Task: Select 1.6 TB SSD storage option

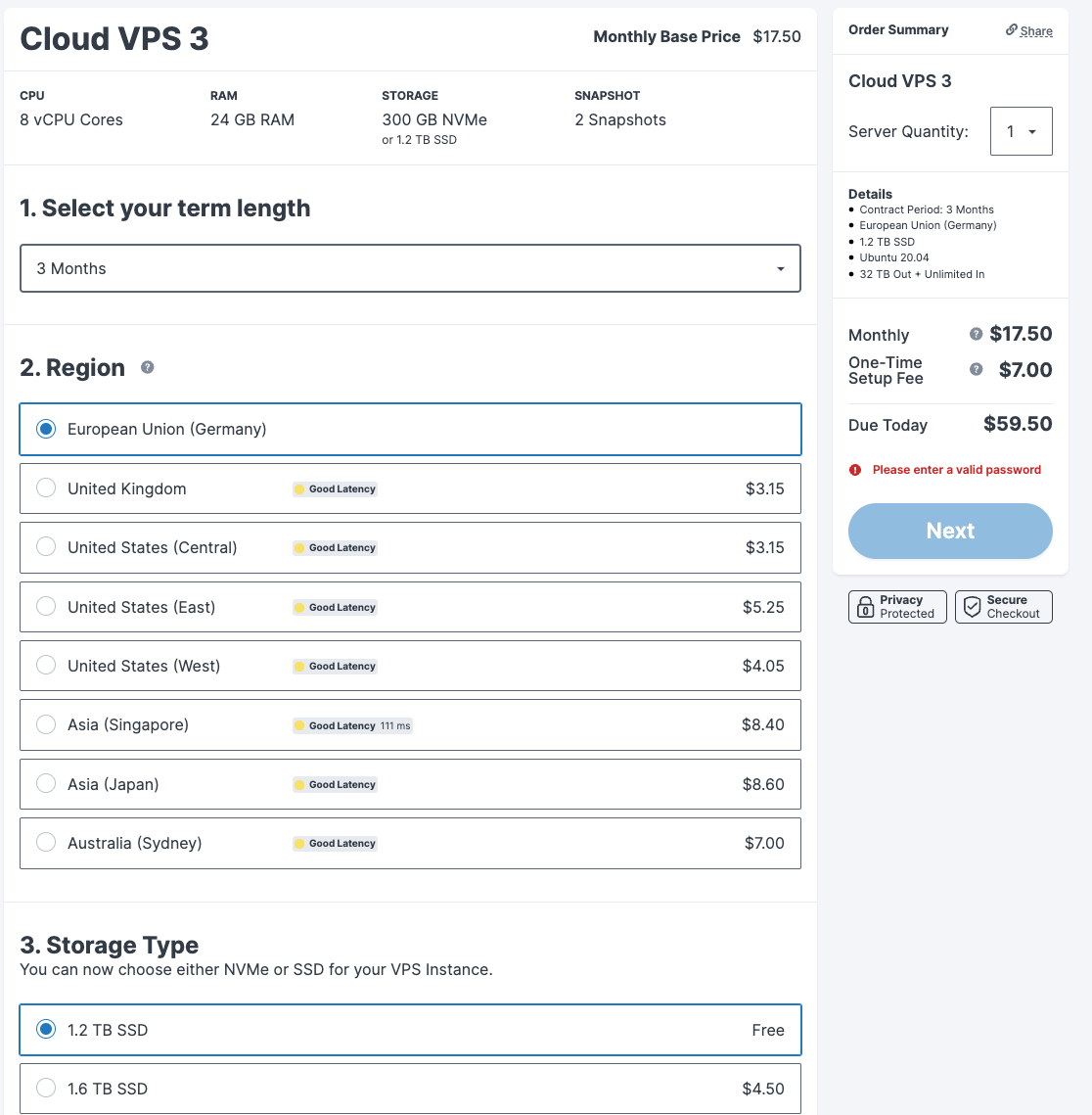Action: coord(410,1089)
